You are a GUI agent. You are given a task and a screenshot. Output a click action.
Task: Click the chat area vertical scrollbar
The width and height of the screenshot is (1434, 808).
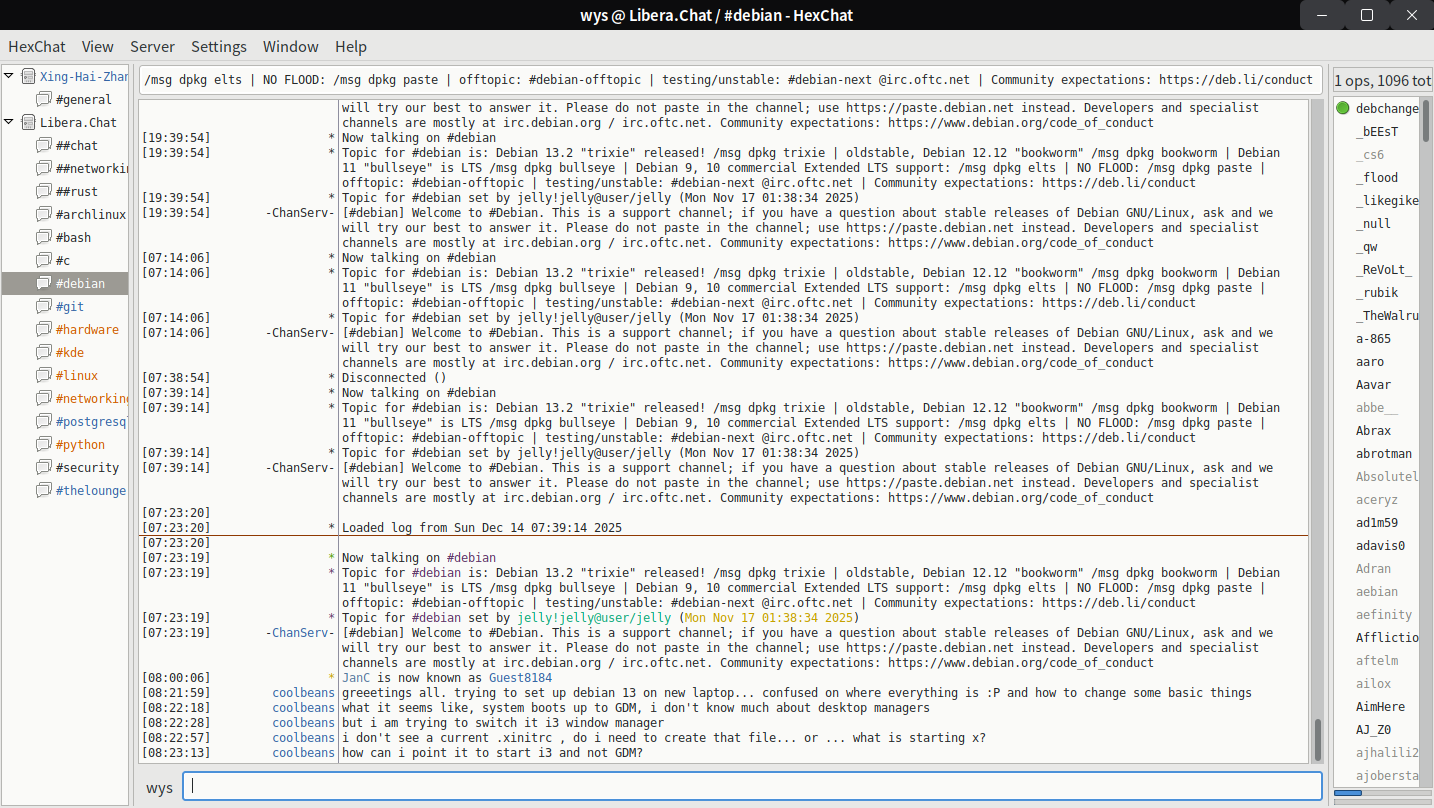click(x=1317, y=430)
